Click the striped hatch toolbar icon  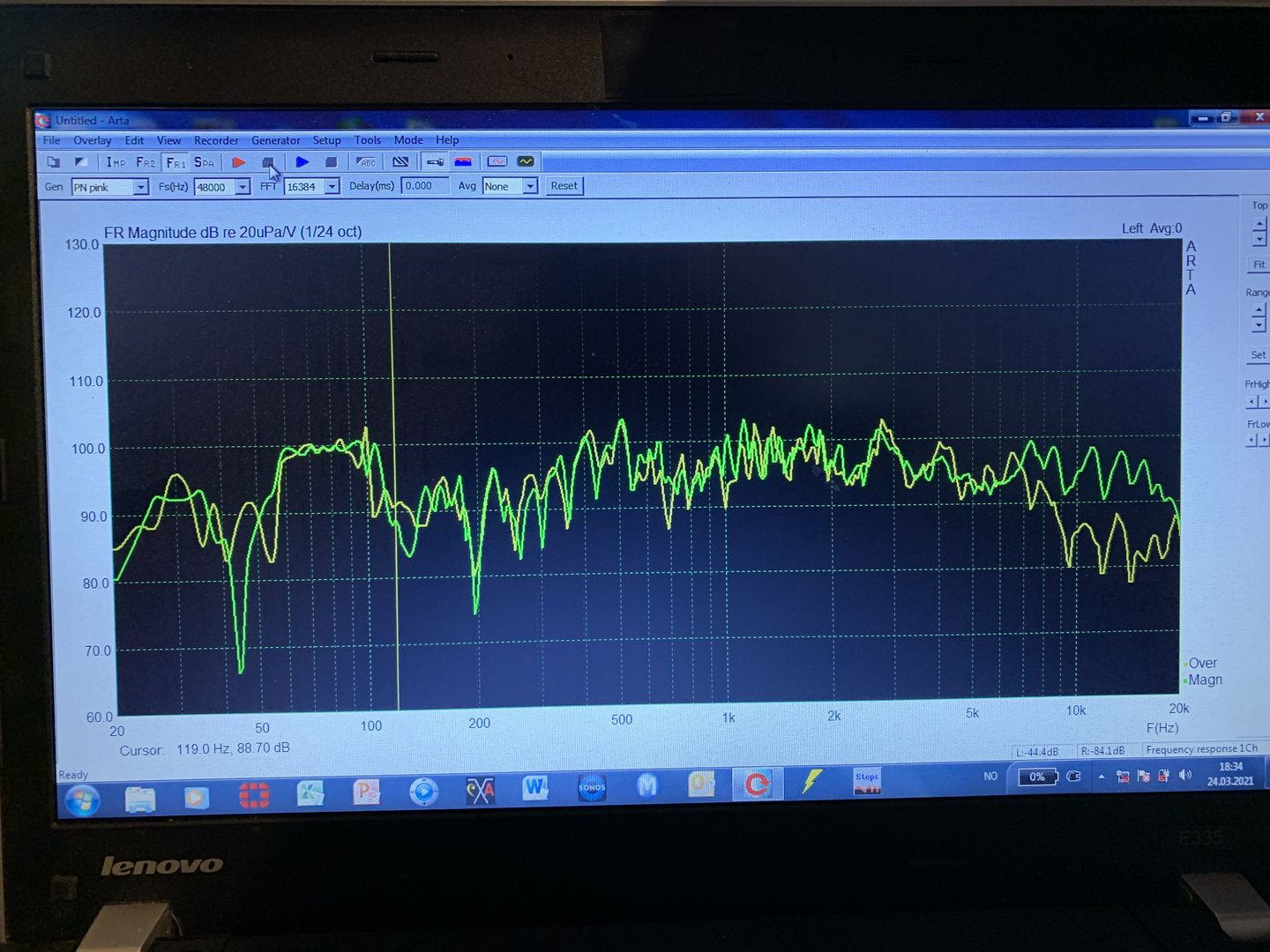coord(400,162)
